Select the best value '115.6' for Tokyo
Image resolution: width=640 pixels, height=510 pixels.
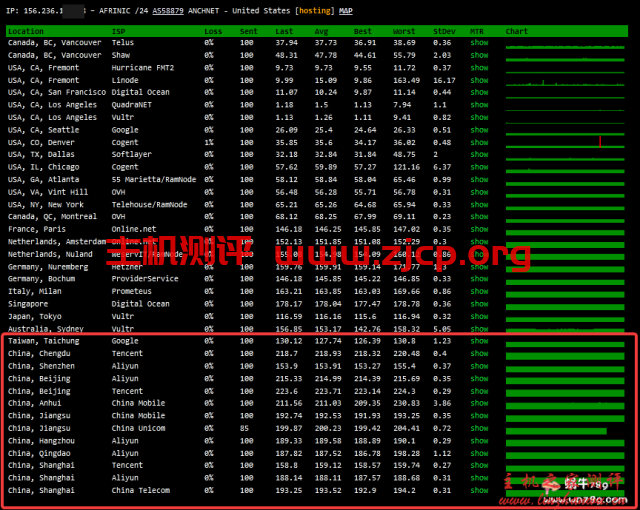tap(365, 317)
